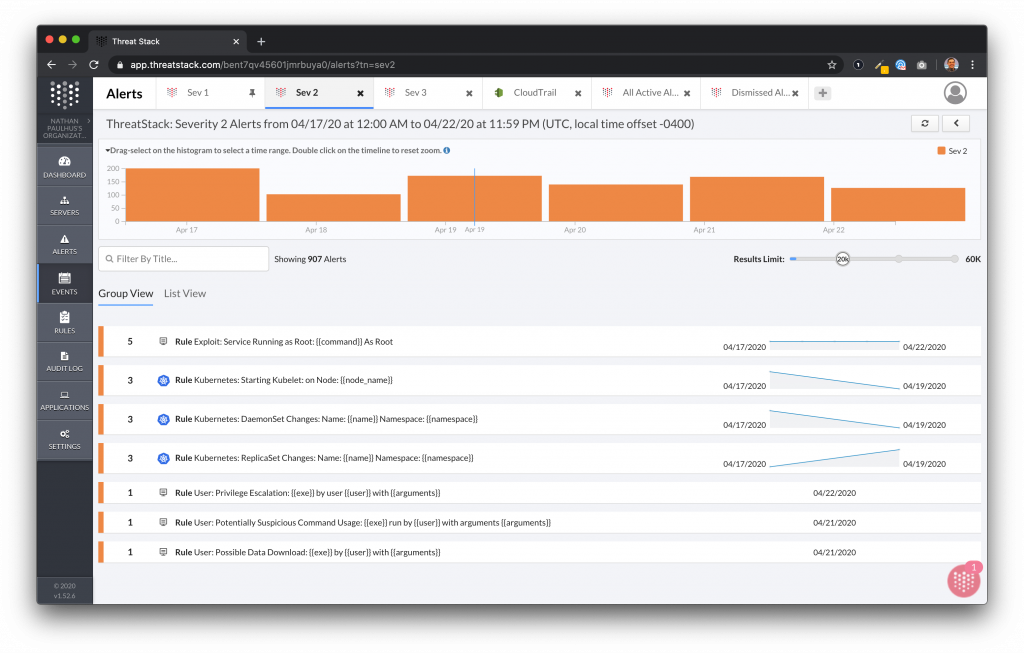1024x653 pixels.
Task: Click host icon on Exploit Service Running rule
Action: (x=163, y=341)
